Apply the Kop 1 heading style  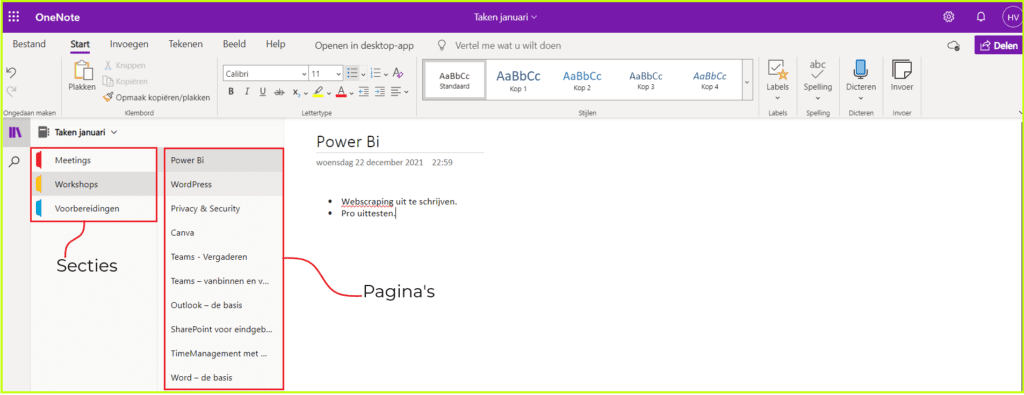point(519,80)
